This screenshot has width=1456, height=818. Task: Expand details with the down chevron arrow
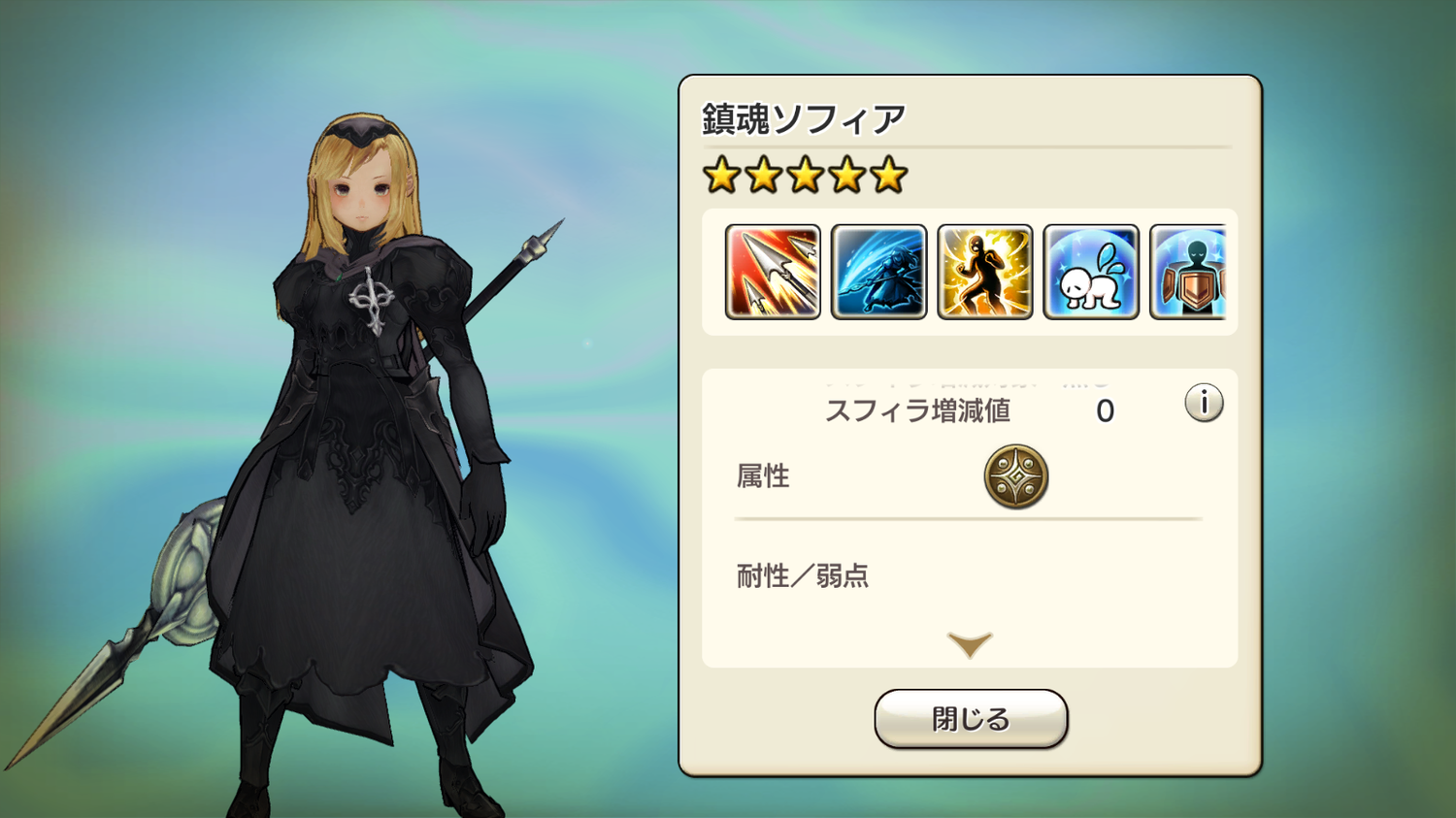click(x=970, y=644)
